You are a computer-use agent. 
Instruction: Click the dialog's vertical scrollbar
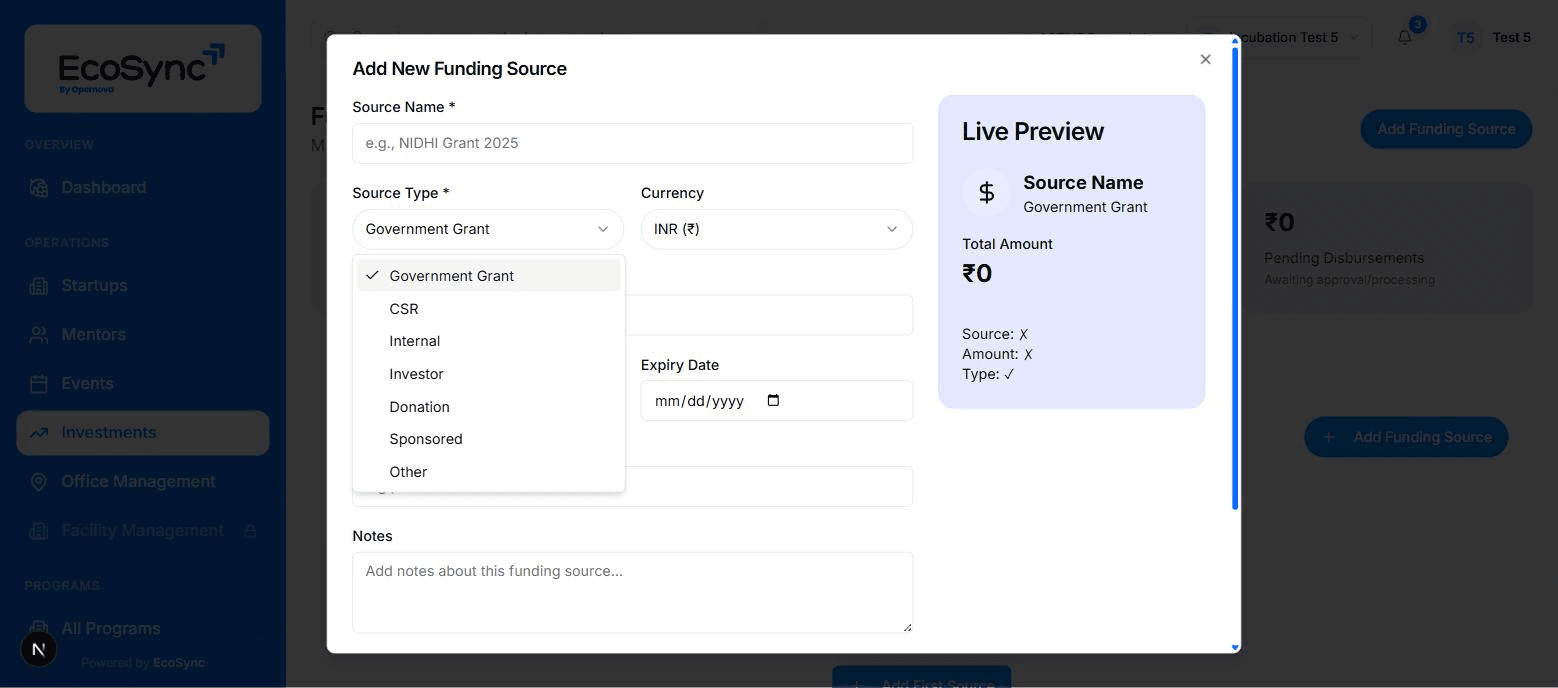1235,280
